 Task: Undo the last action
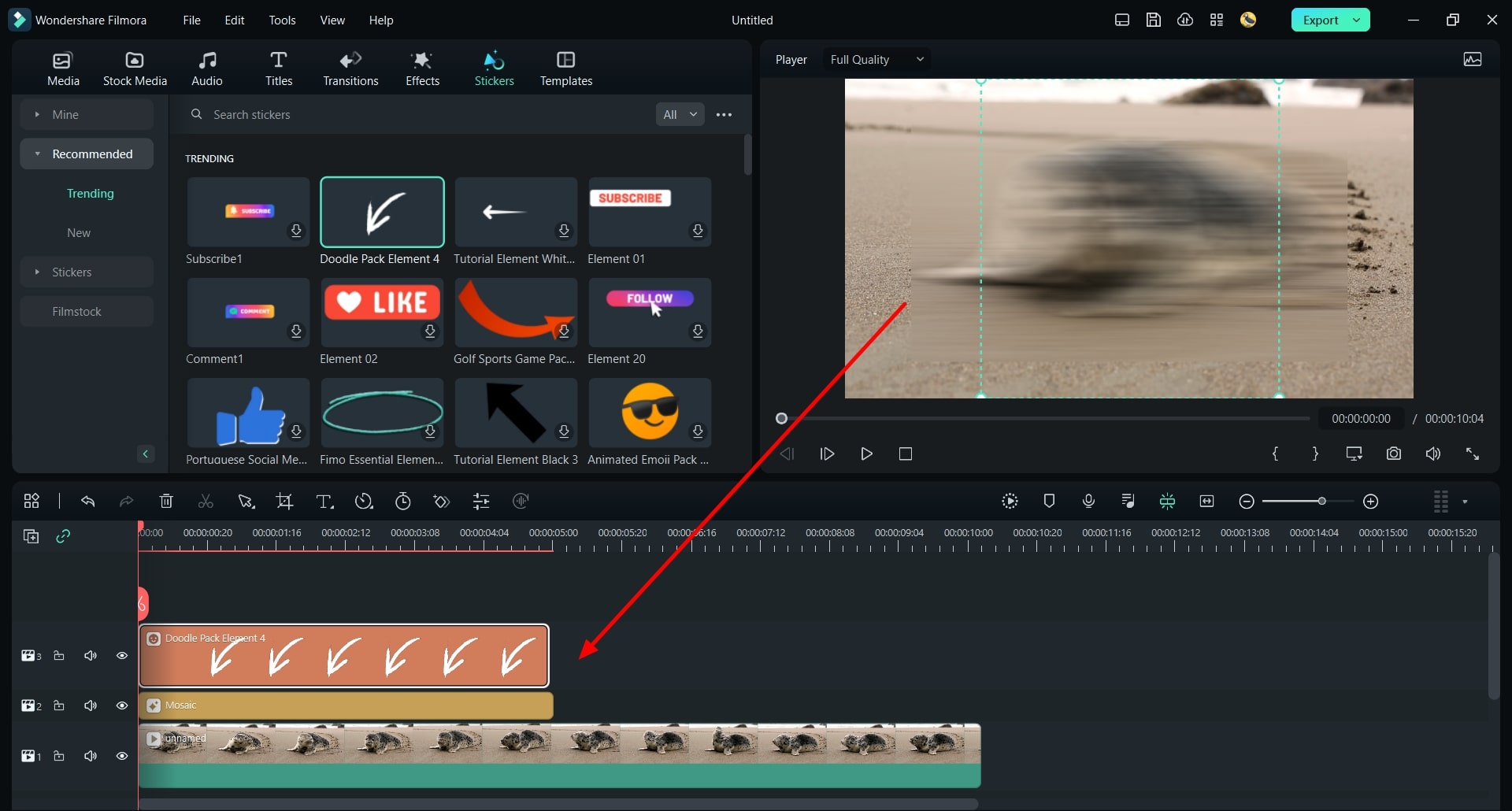(87, 501)
